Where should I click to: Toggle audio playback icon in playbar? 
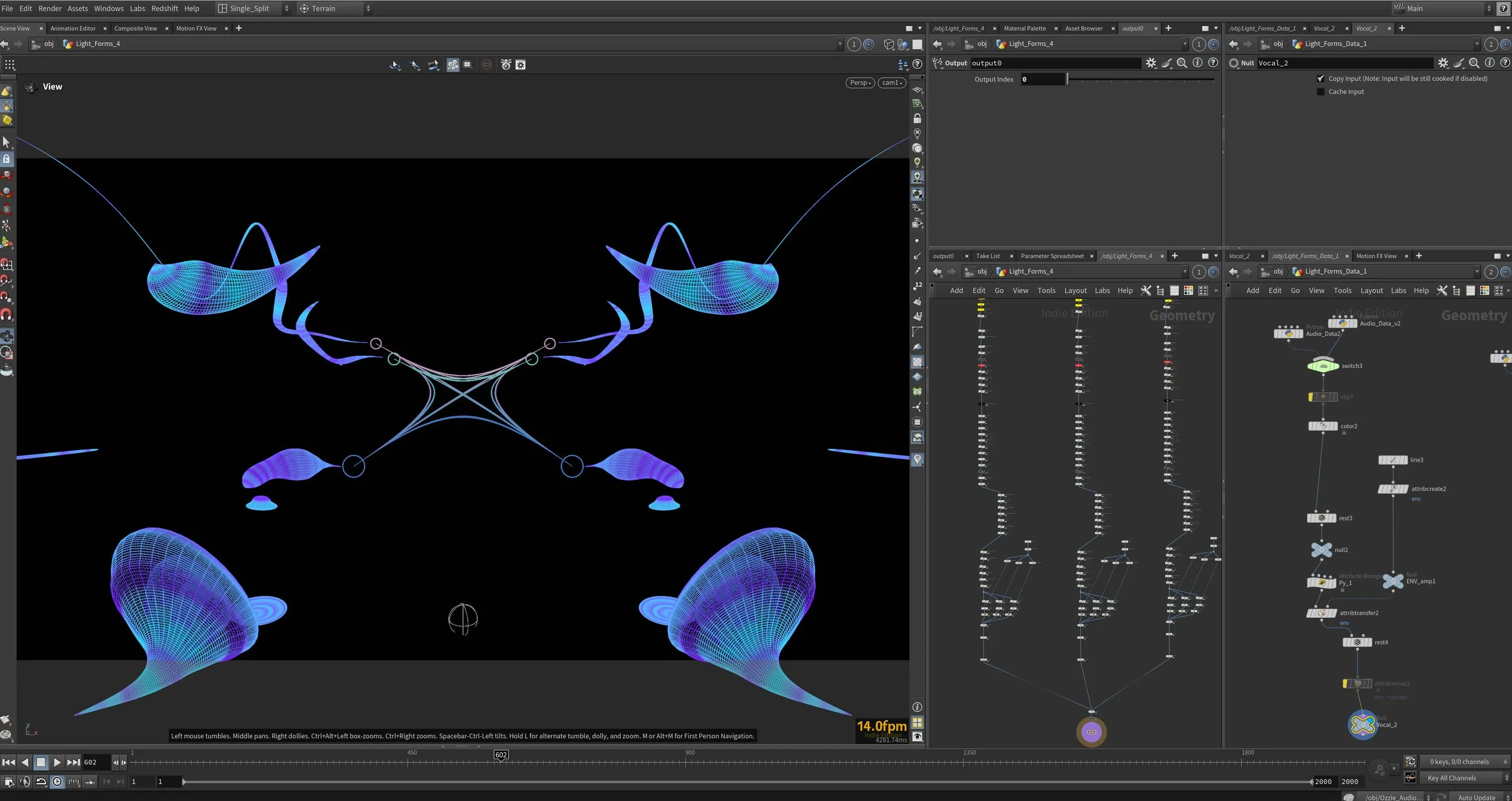25,782
